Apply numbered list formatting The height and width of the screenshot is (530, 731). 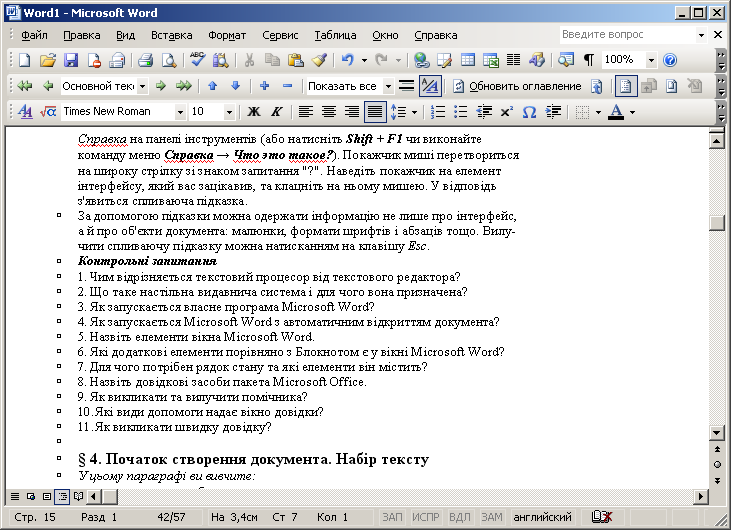coord(438,112)
